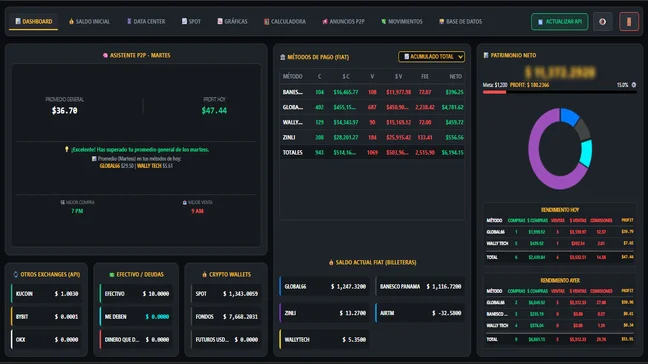Screen dimensions: 648x364
Task: Click the BANES... row in payment methods table
Action: 372,92
